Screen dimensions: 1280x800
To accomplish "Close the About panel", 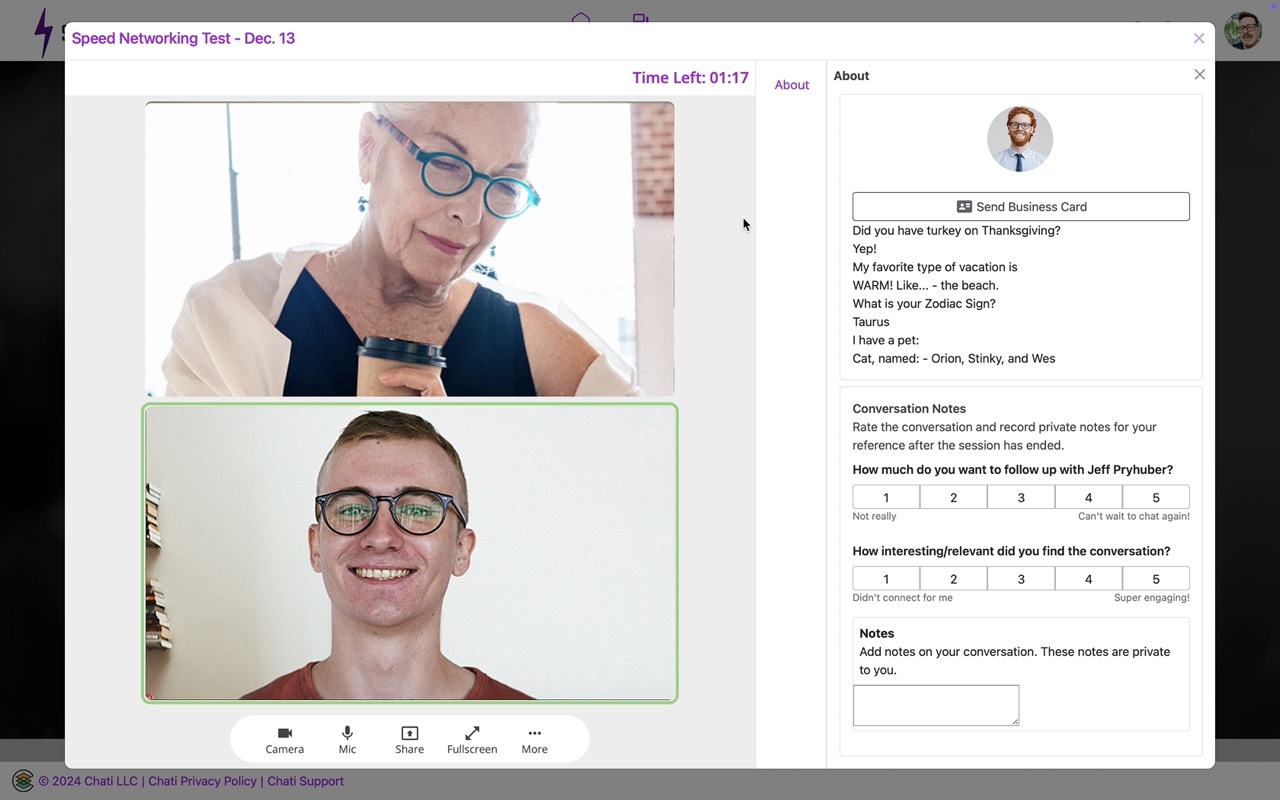I will pyautogui.click(x=1199, y=75).
